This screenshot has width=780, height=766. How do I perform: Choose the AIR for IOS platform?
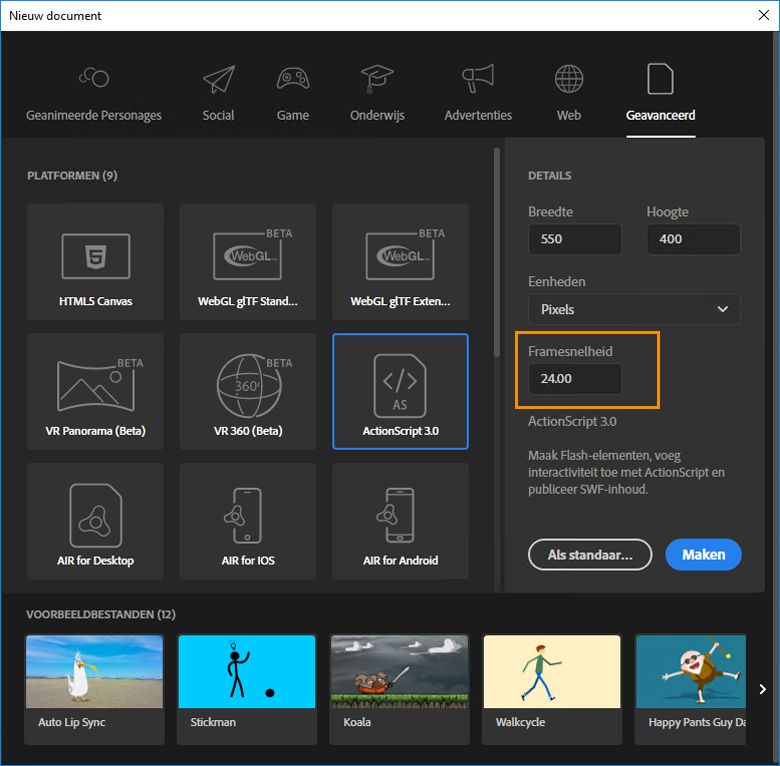click(248, 521)
